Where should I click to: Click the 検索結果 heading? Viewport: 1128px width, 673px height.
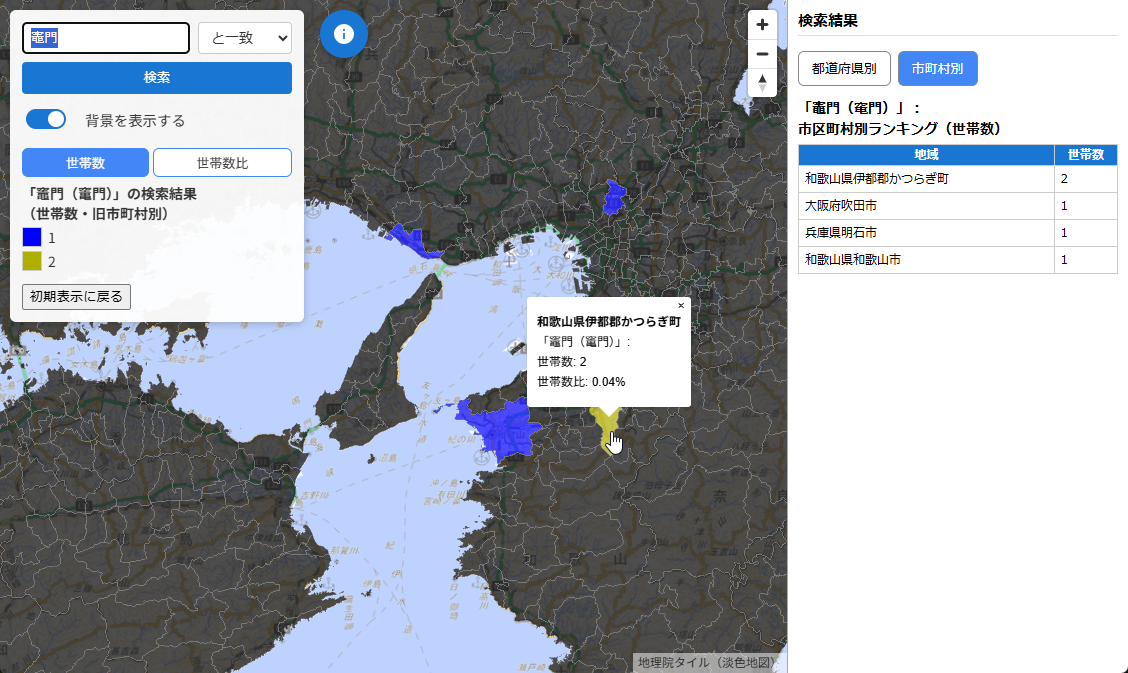point(828,21)
